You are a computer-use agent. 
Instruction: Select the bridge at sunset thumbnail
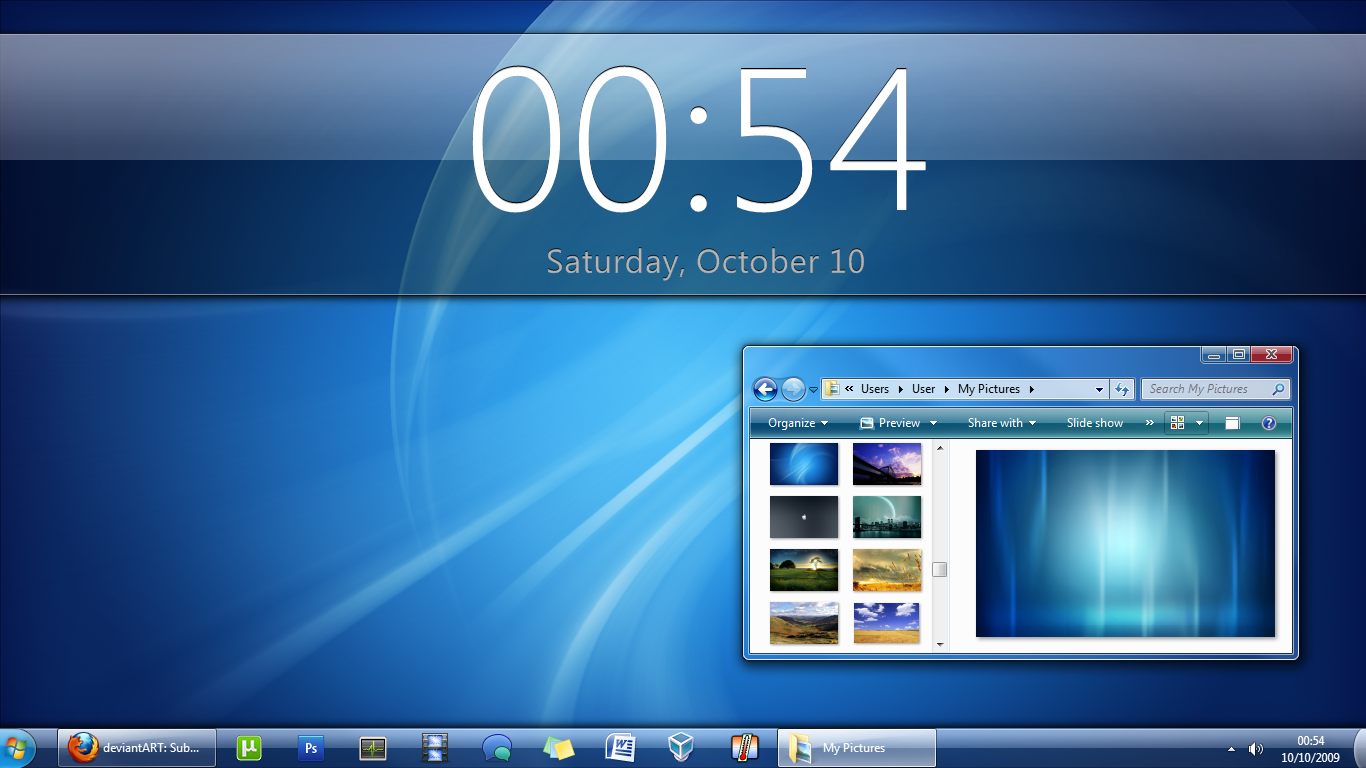pos(887,464)
